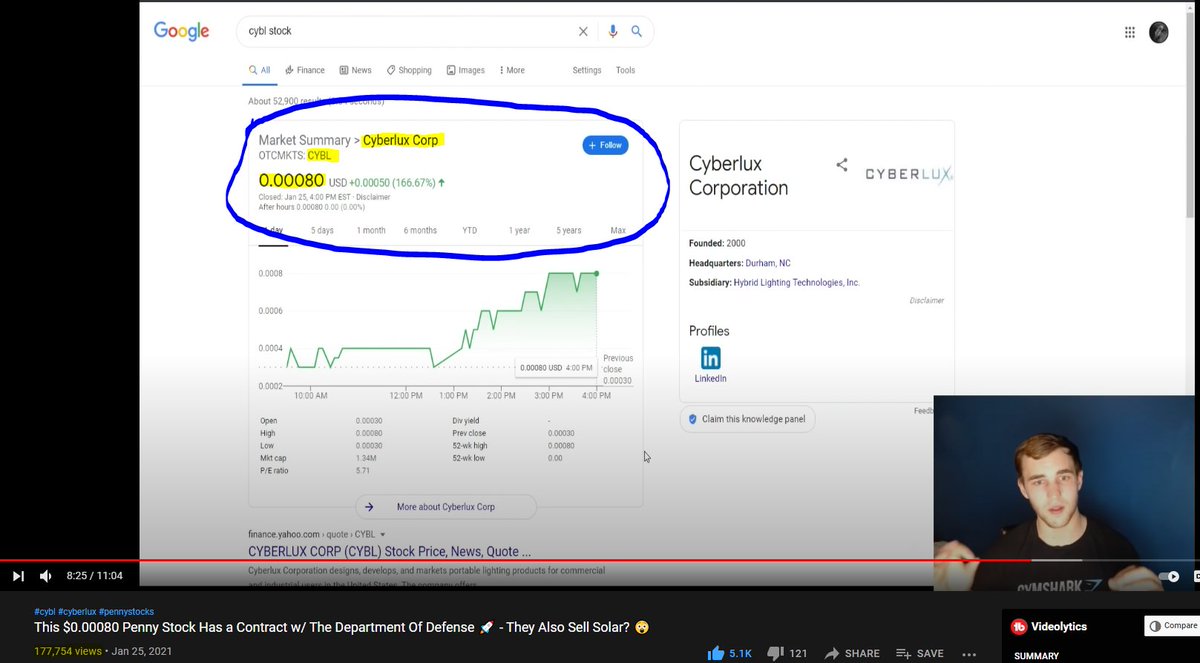Select the All search tab
1200x663 pixels.
(x=259, y=70)
